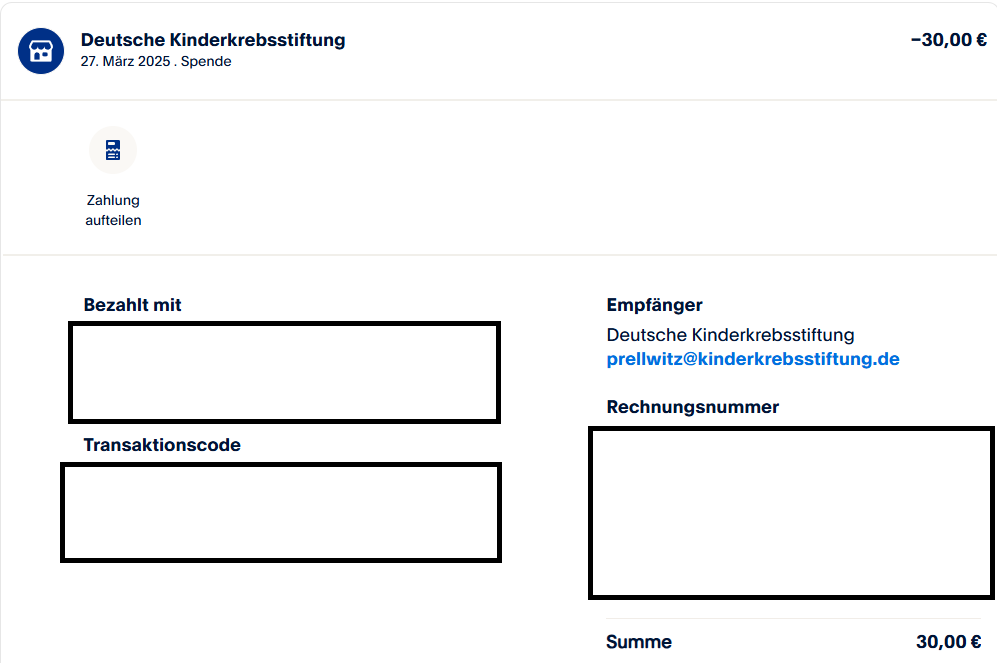
Task: Click the −30,00 € amount in the header
Action: (x=948, y=40)
